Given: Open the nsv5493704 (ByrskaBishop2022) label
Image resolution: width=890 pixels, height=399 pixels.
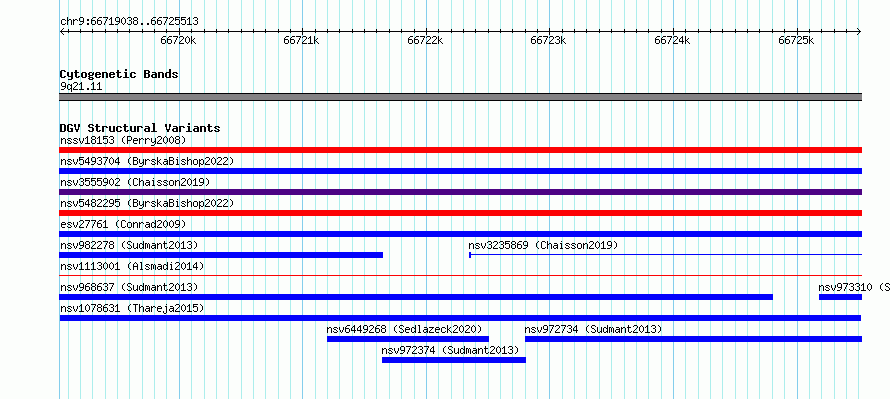Looking at the screenshot, I should point(147,161).
